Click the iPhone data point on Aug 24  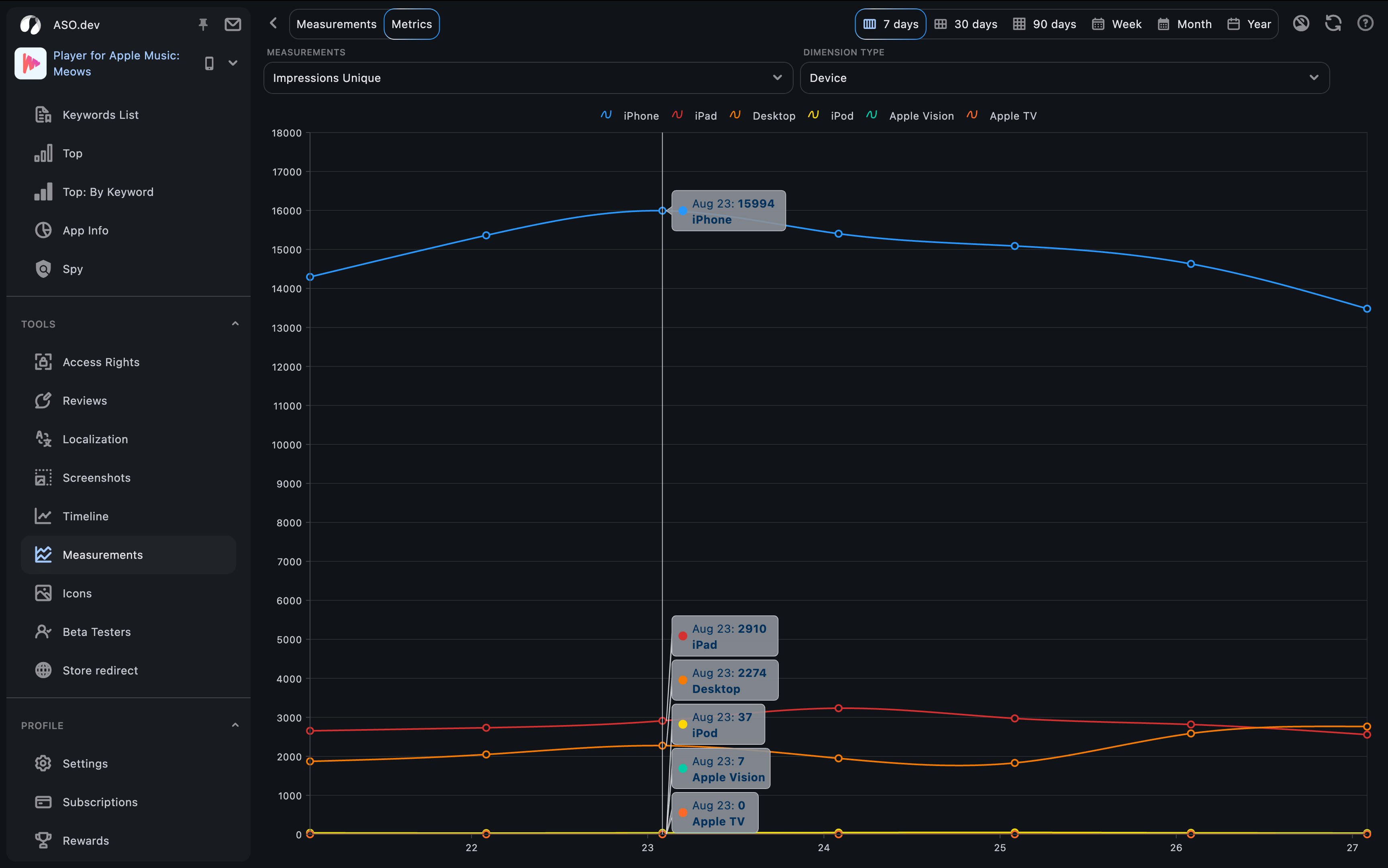[839, 234]
